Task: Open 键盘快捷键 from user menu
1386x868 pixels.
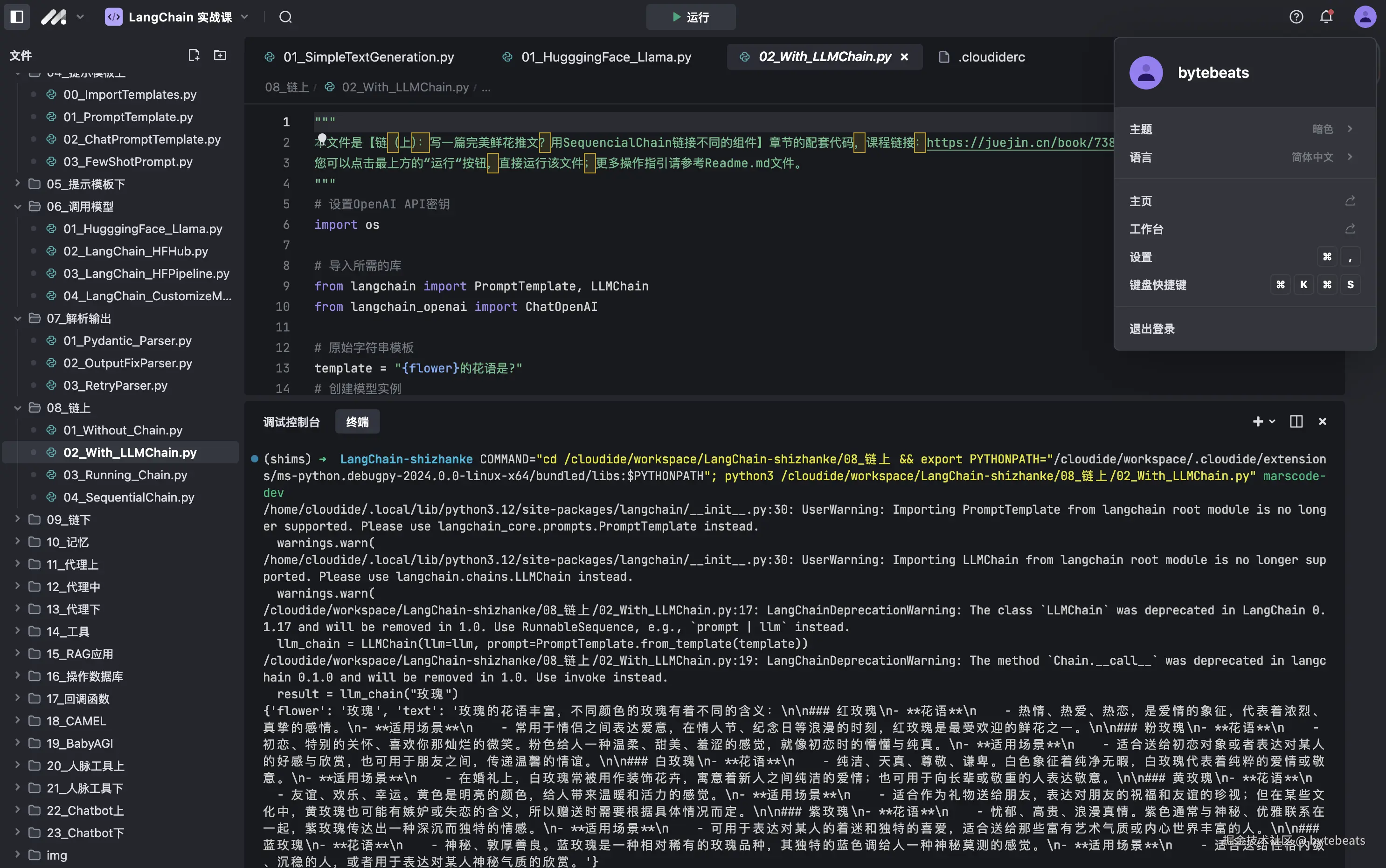Action: [x=1244, y=285]
